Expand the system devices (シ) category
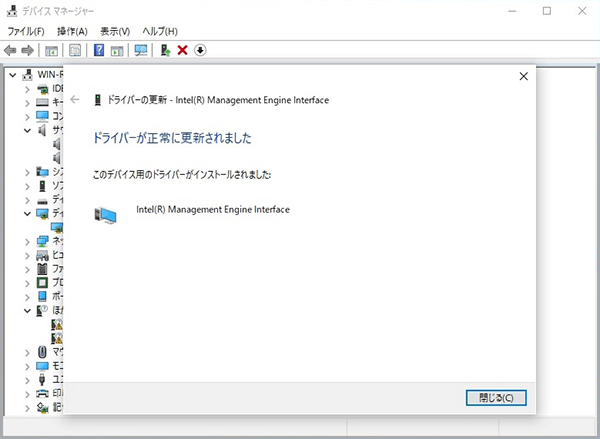The image size is (600, 439). (27, 173)
